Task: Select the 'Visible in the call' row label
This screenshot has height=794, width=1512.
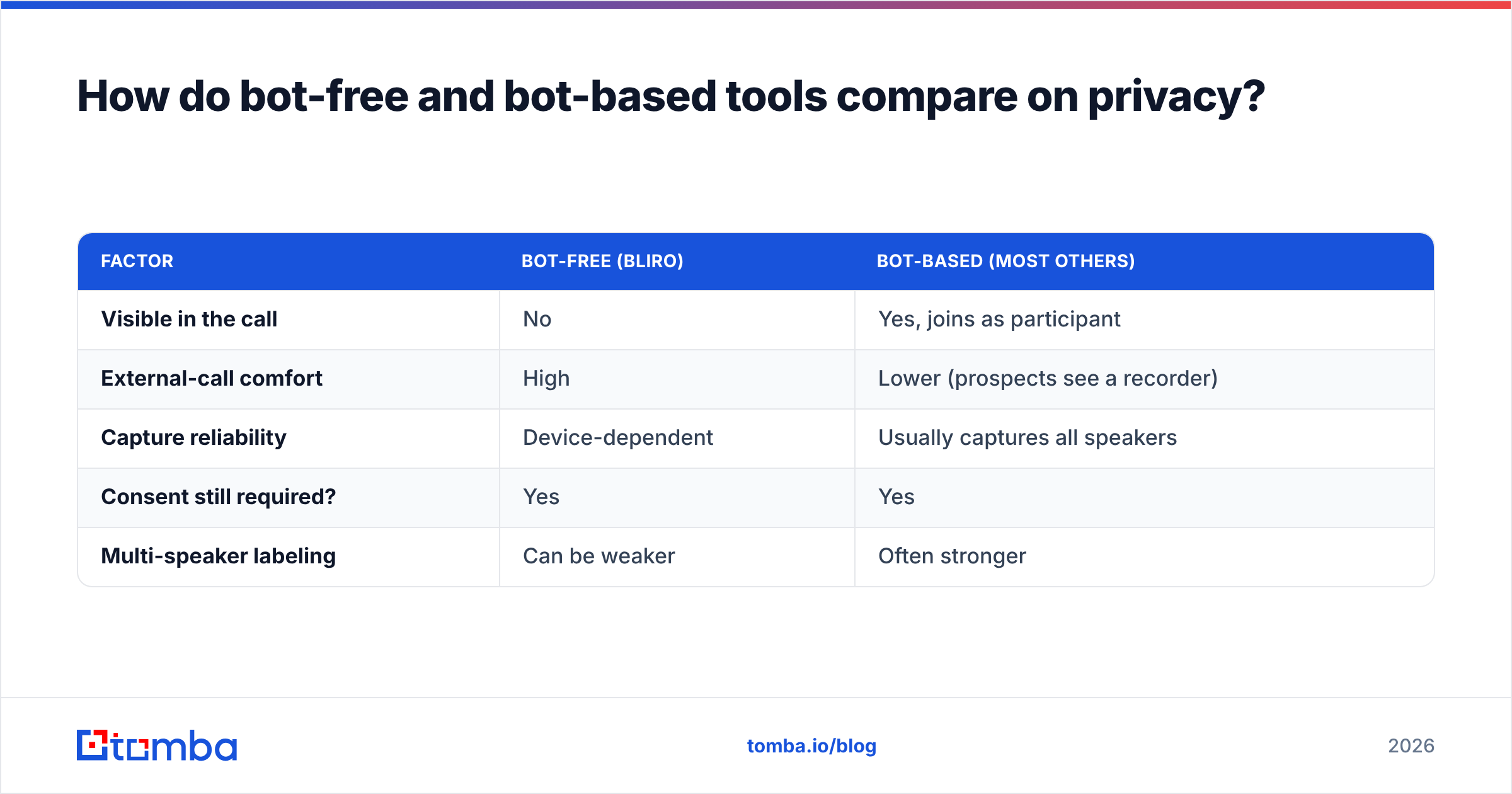Action: point(189,319)
